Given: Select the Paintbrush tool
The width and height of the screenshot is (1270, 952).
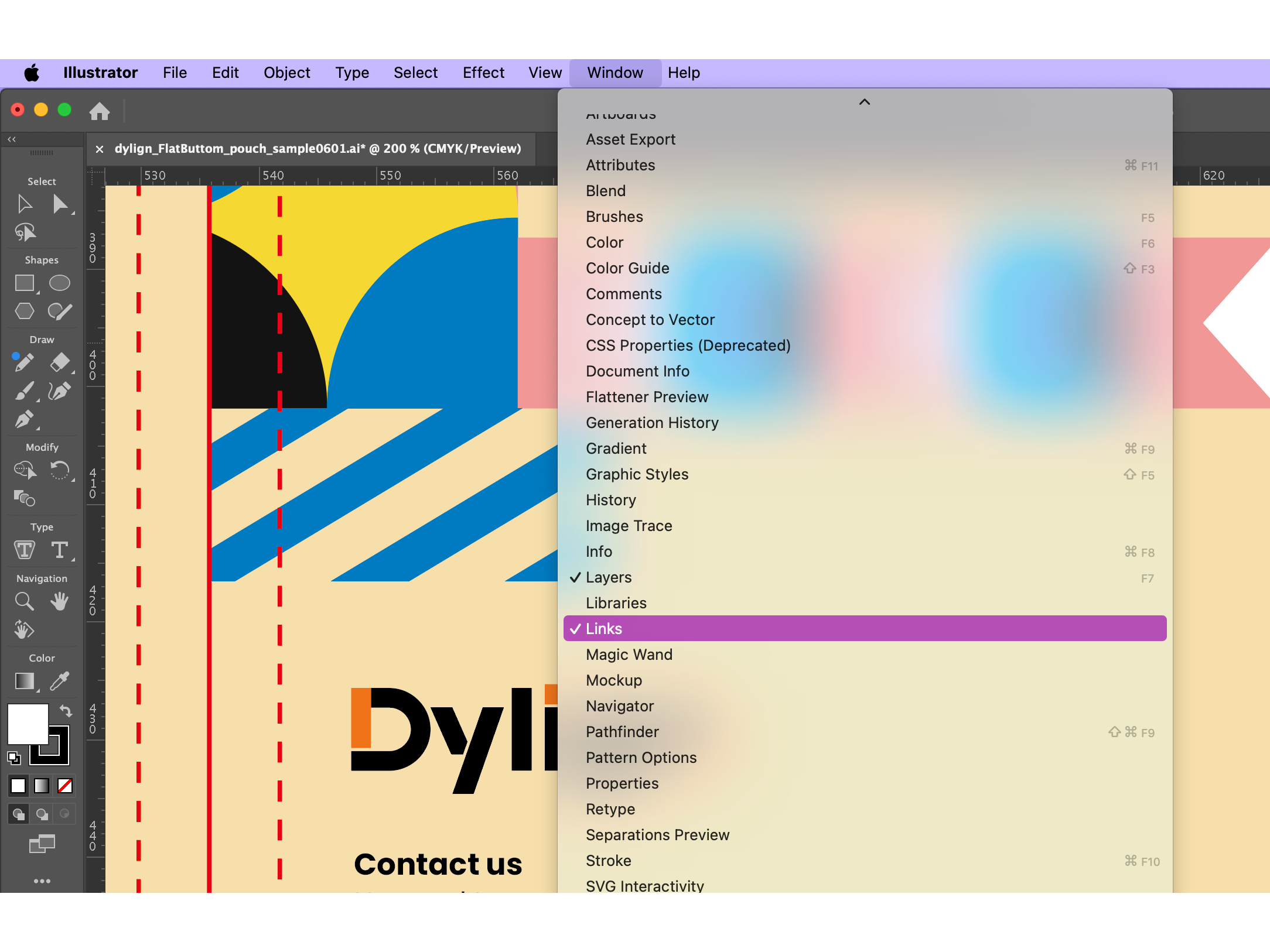Looking at the screenshot, I should coord(25,391).
